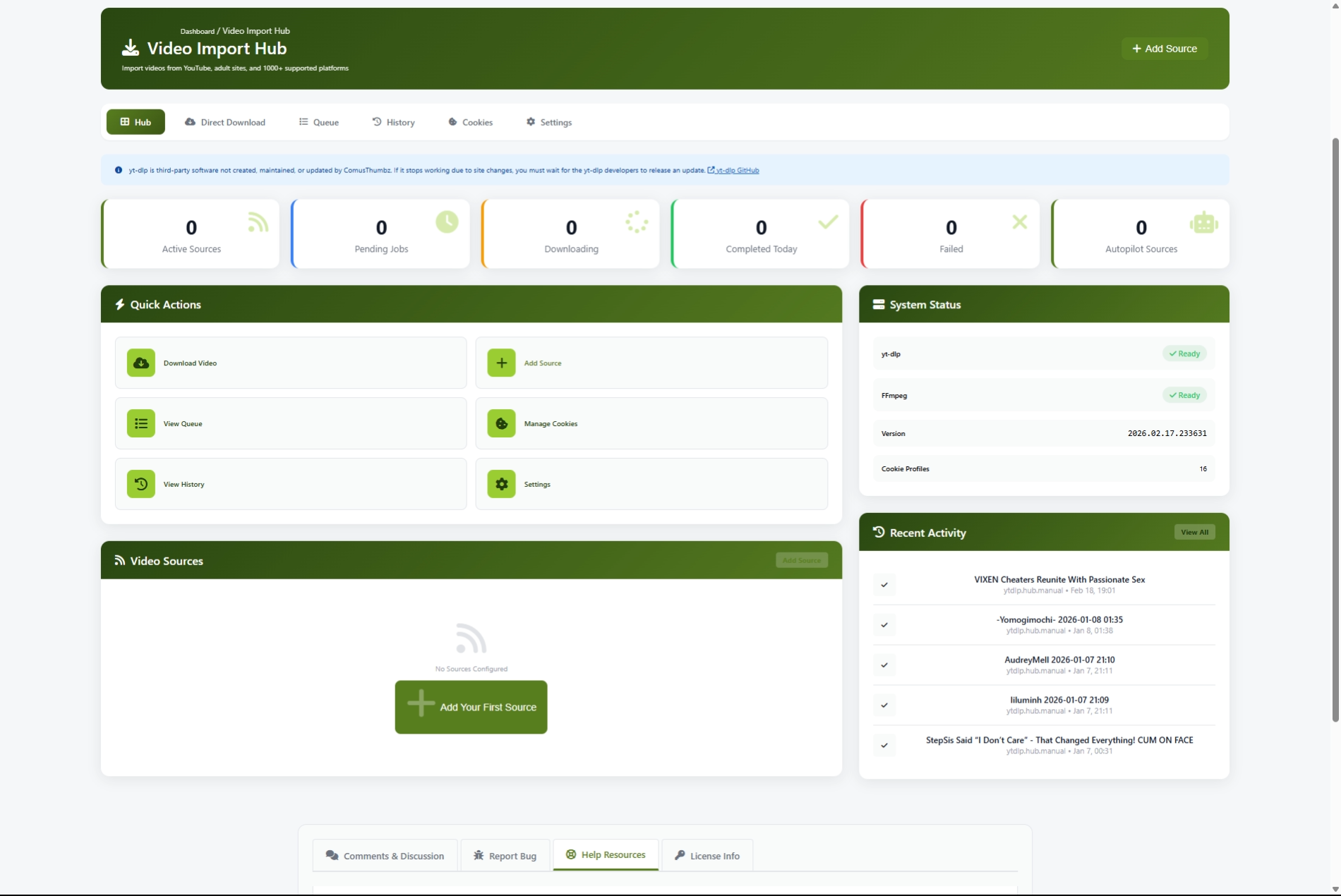Click the Manage Cookies cookie icon
The height and width of the screenshot is (896, 1341).
coord(501,424)
